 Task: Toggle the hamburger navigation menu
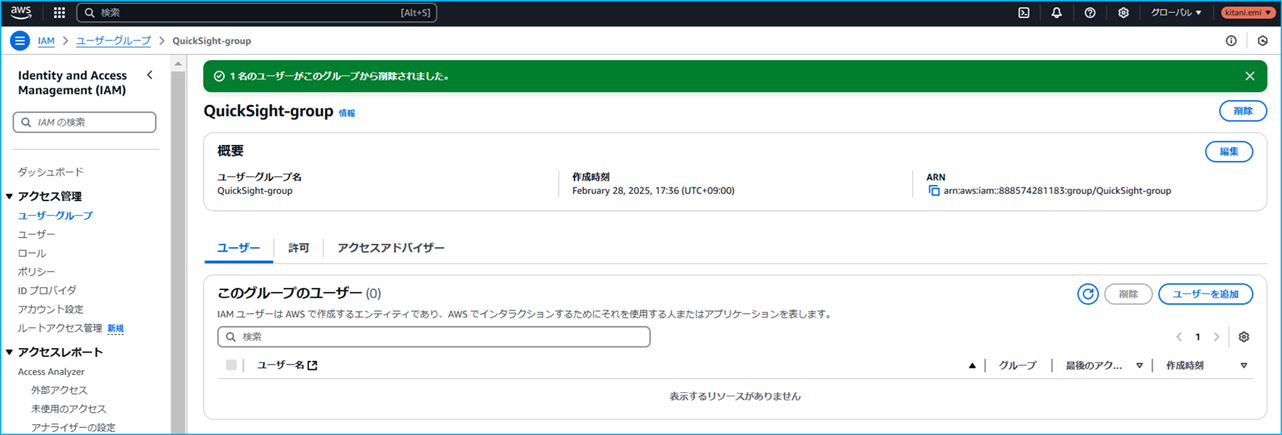point(20,41)
